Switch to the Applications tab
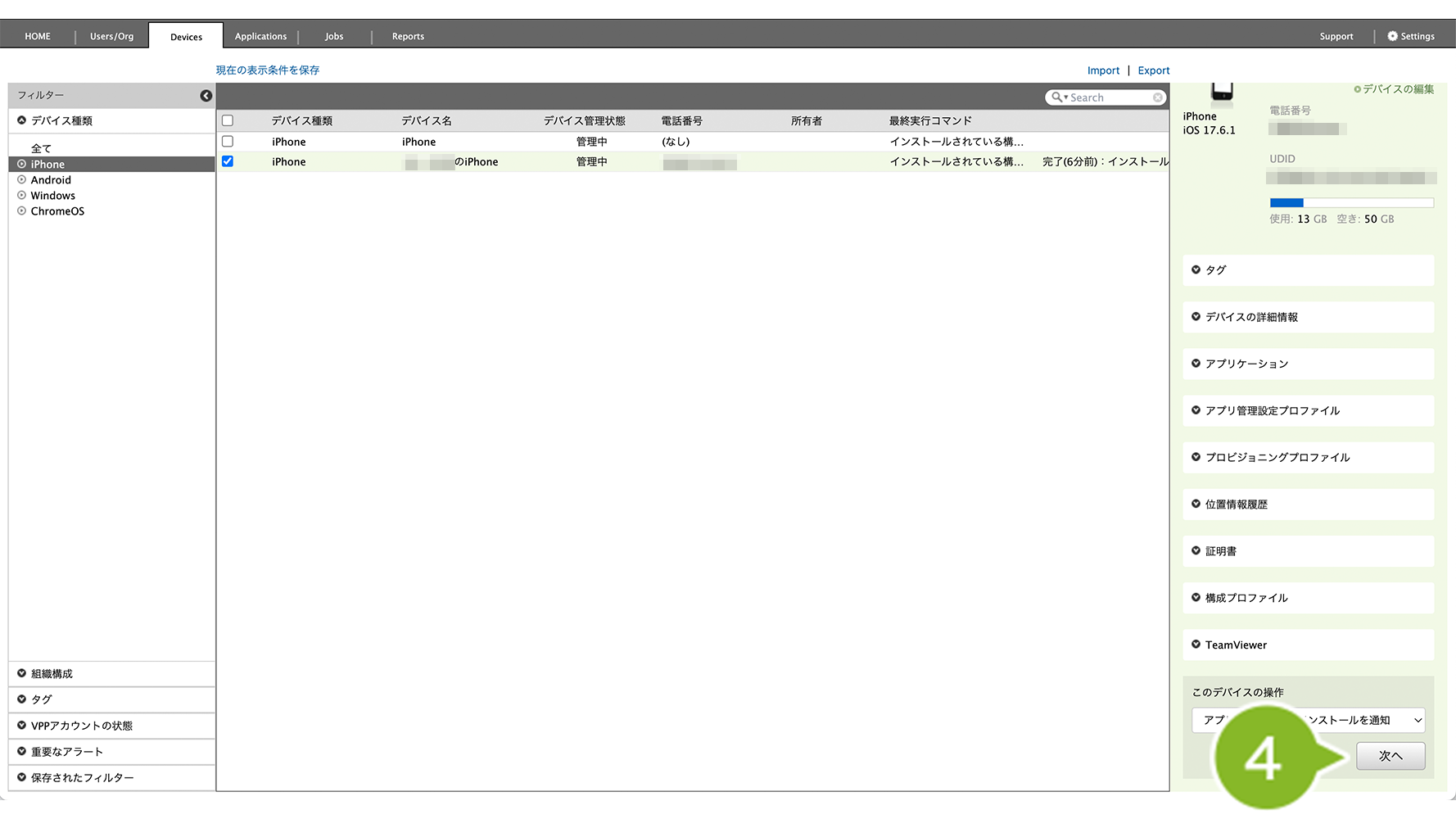 pyautogui.click(x=260, y=36)
